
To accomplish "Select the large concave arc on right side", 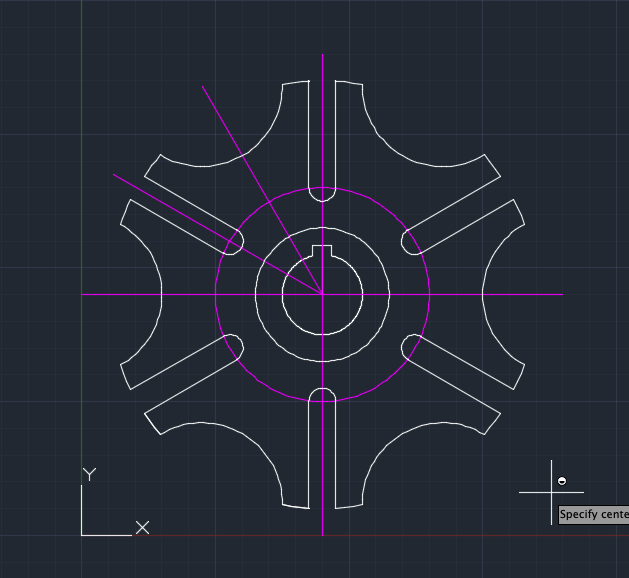I will point(483,294).
